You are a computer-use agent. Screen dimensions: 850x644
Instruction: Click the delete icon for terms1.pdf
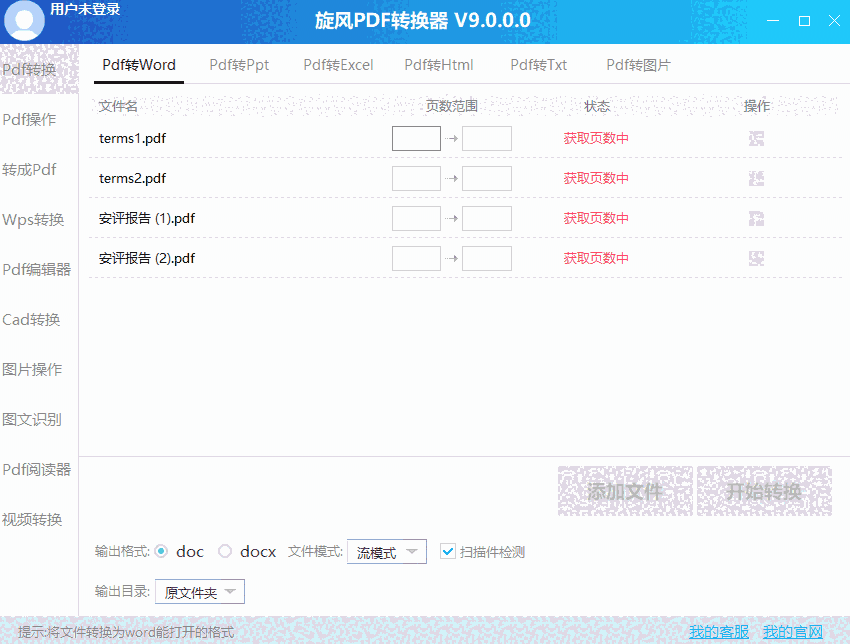point(756,138)
